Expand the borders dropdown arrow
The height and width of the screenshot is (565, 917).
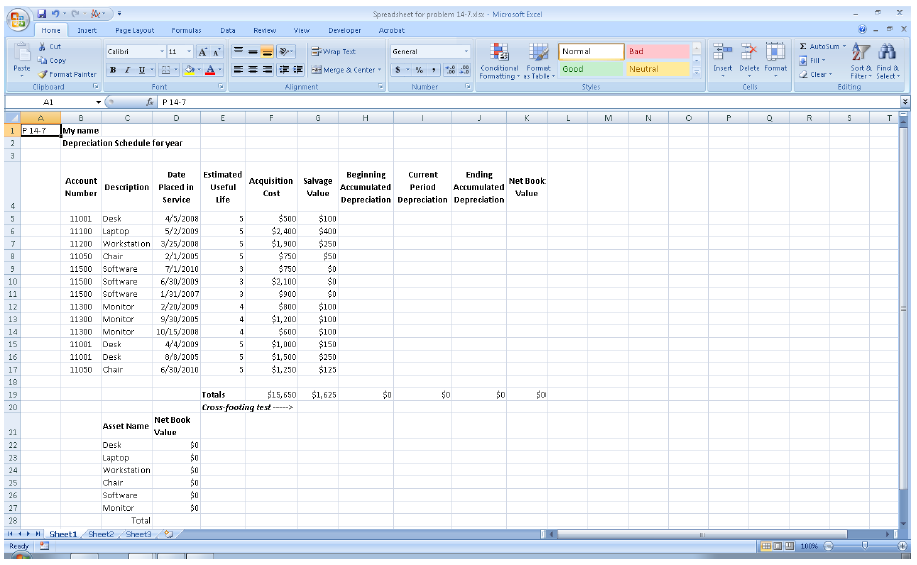pos(175,70)
